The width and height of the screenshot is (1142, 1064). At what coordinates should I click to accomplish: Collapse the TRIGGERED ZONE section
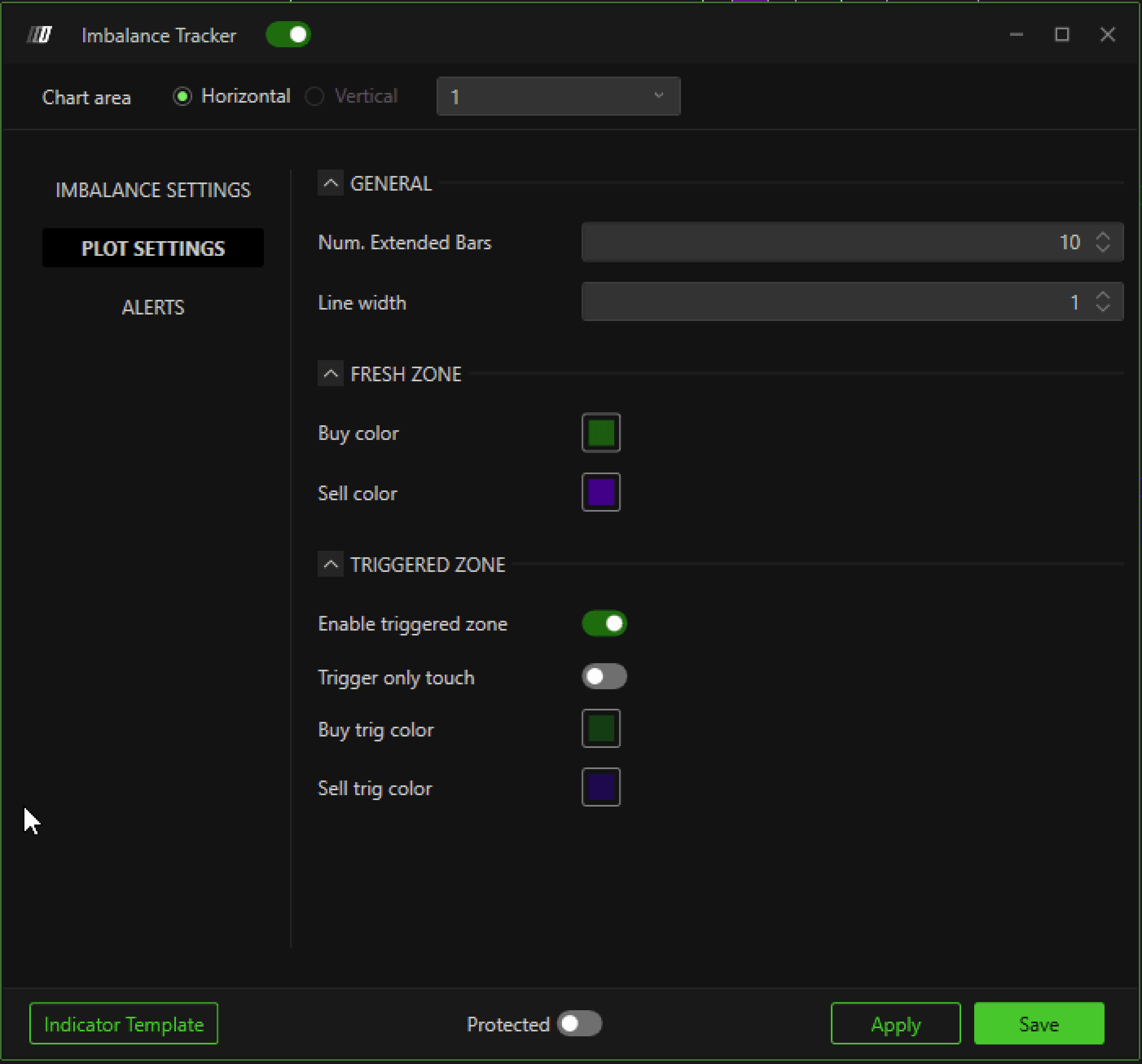pyautogui.click(x=330, y=564)
